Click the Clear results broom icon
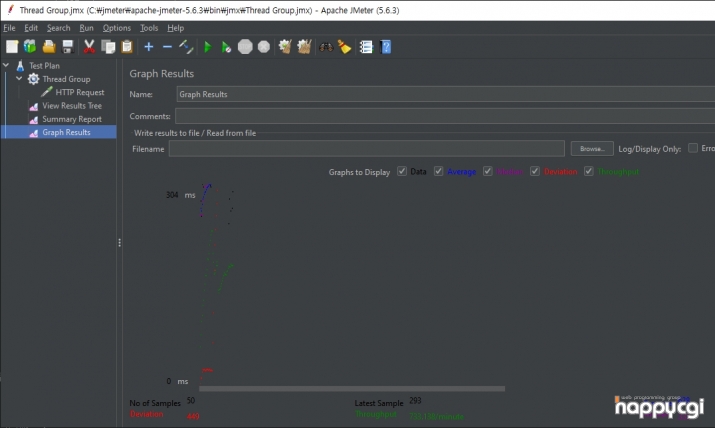715x428 pixels. point(285,46)
